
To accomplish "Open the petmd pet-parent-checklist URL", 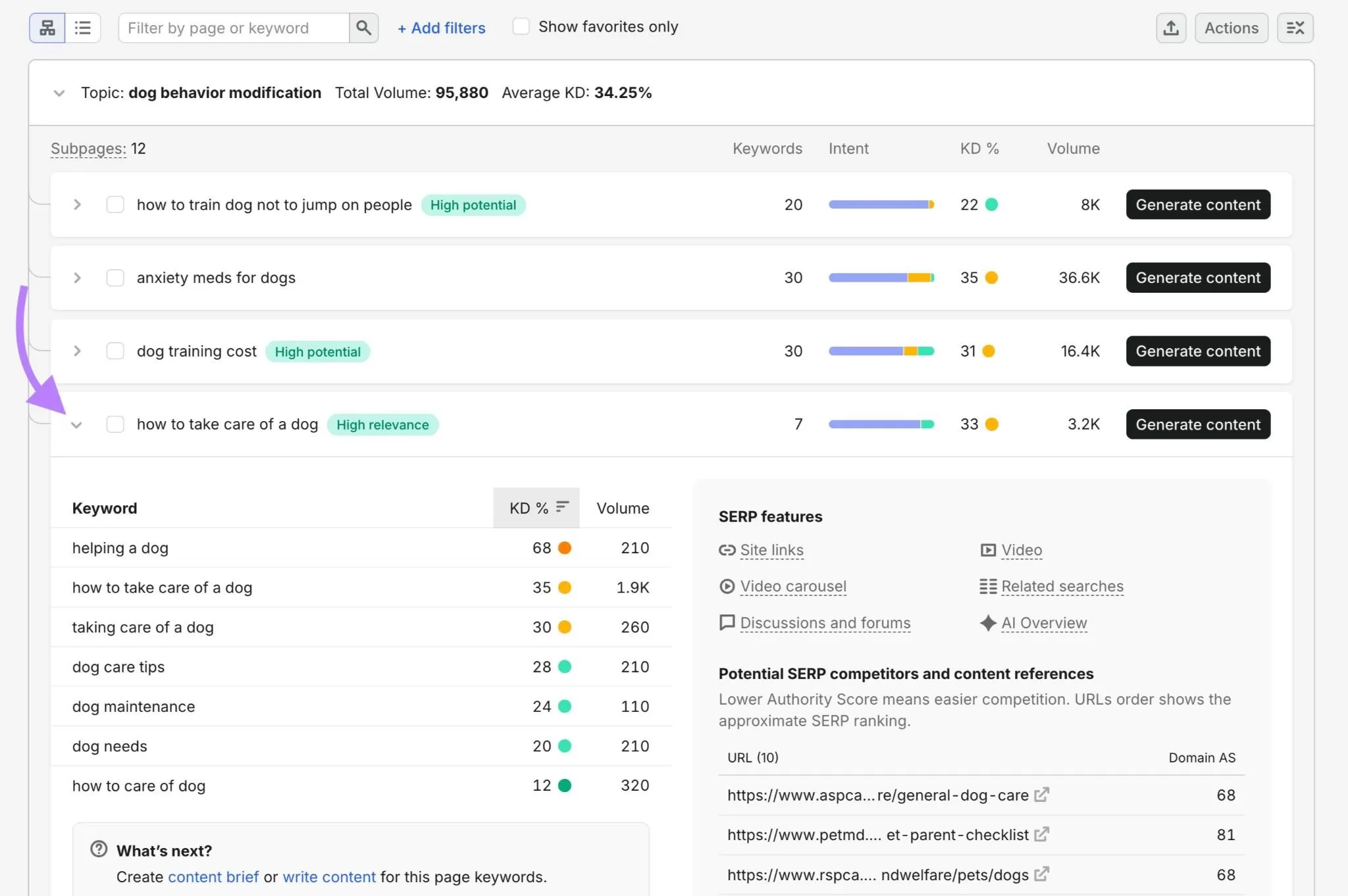I will [877, 834].
